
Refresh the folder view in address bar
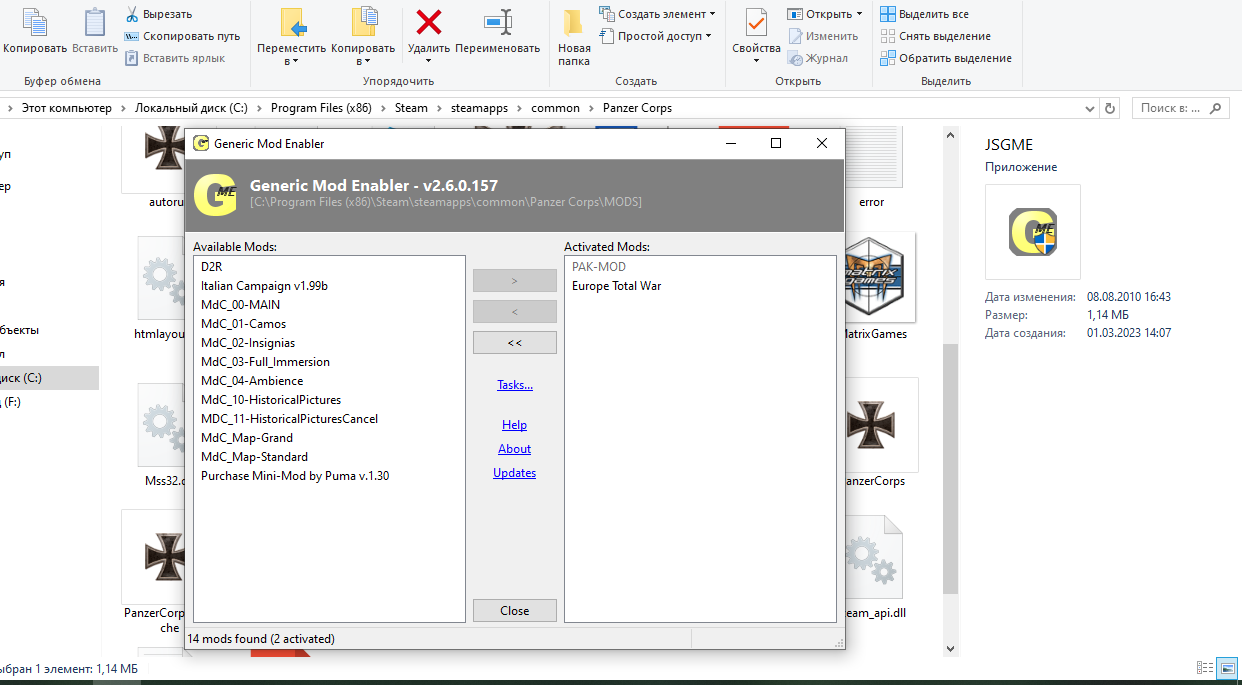[x=1109, y=108]
